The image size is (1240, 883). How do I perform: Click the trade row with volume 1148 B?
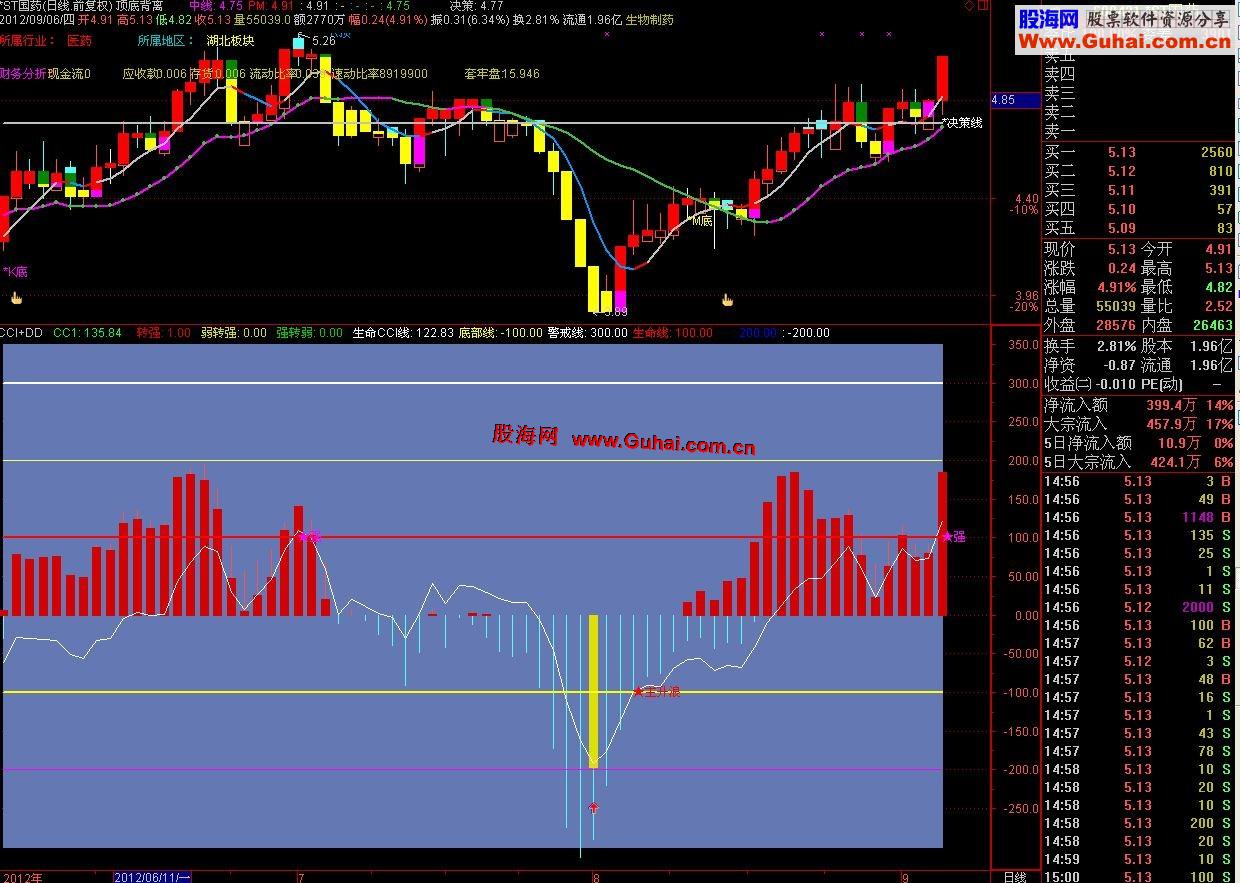click(x=1138, y=517)
